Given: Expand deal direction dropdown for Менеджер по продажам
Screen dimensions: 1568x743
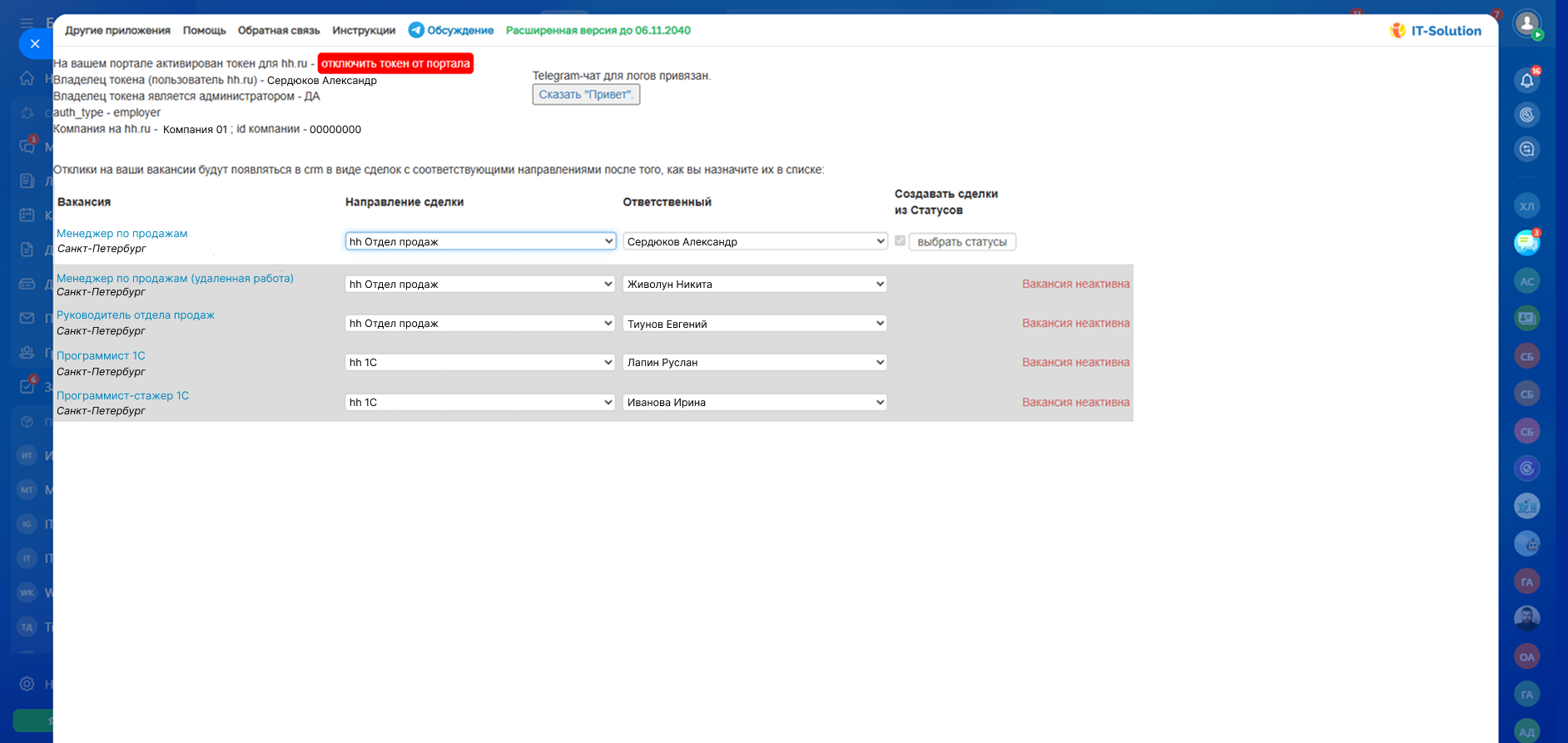Looking at the screenshot, I should [480, 241].
